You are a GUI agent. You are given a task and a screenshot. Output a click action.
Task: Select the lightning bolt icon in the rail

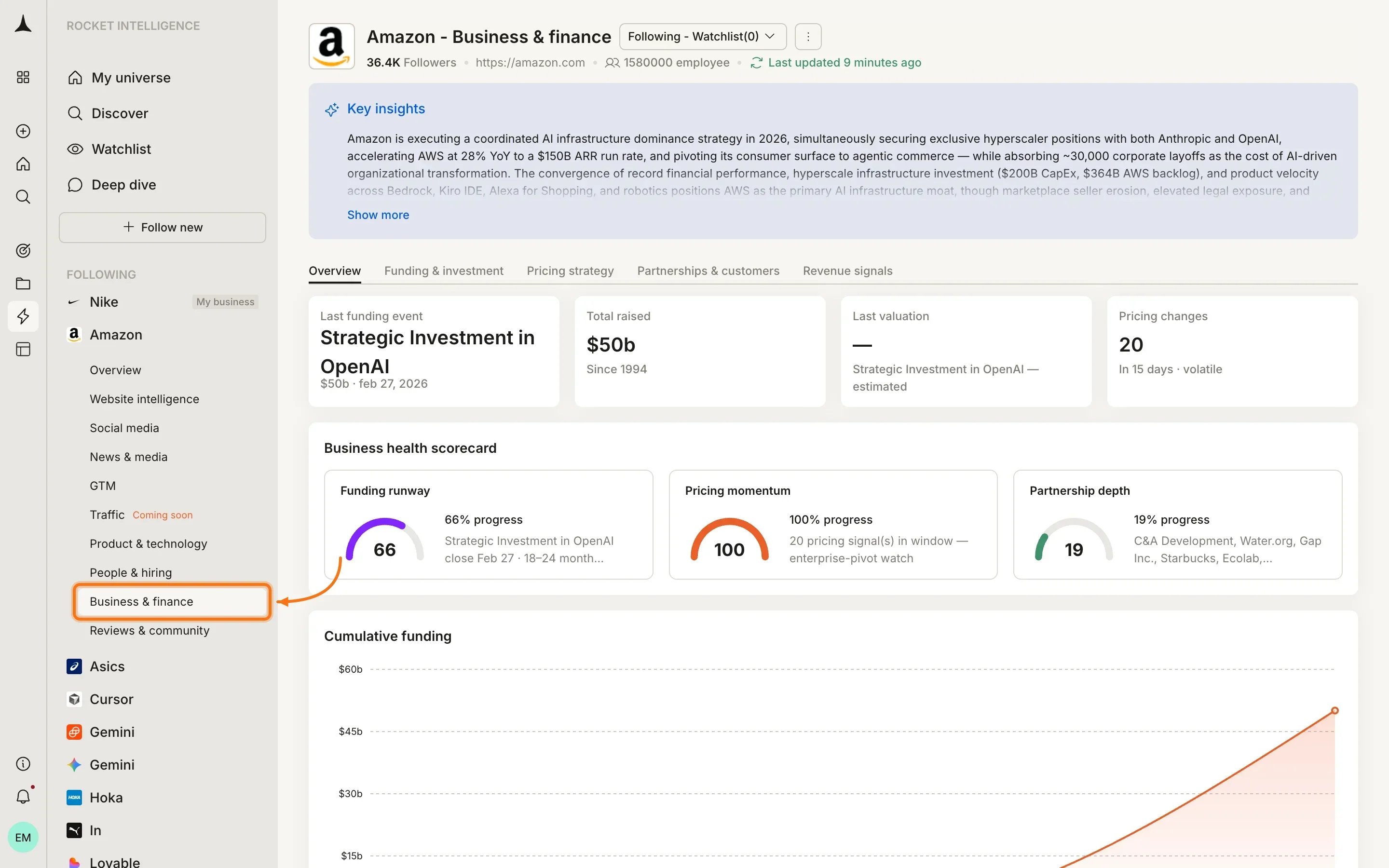(23, 316)
